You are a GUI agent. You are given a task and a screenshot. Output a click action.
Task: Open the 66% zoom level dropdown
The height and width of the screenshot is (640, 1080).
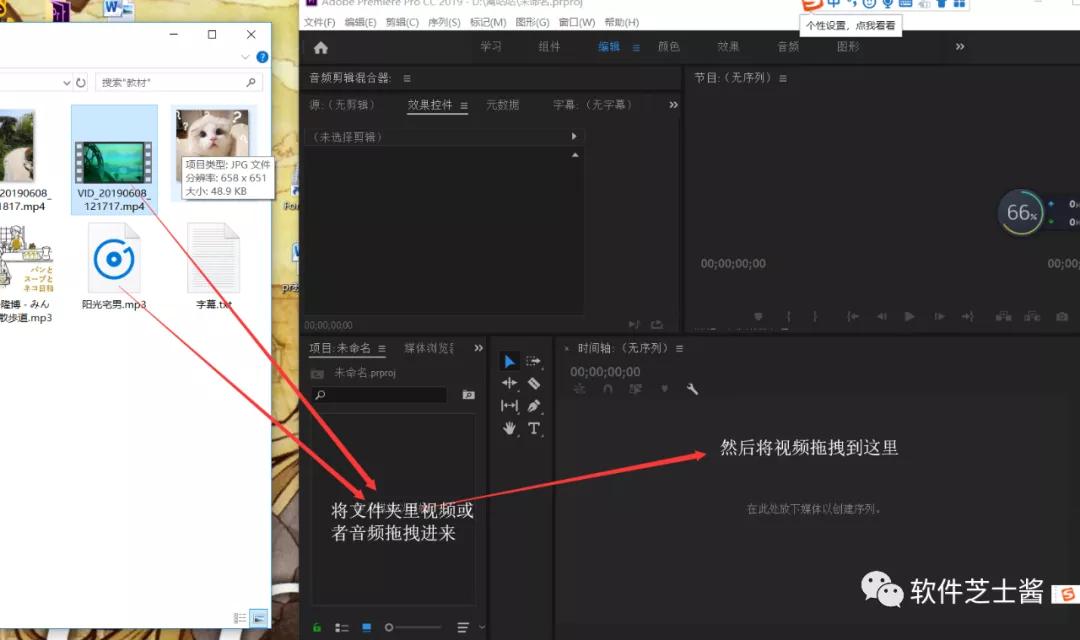pyautogui.click(x=1020, y=212)
